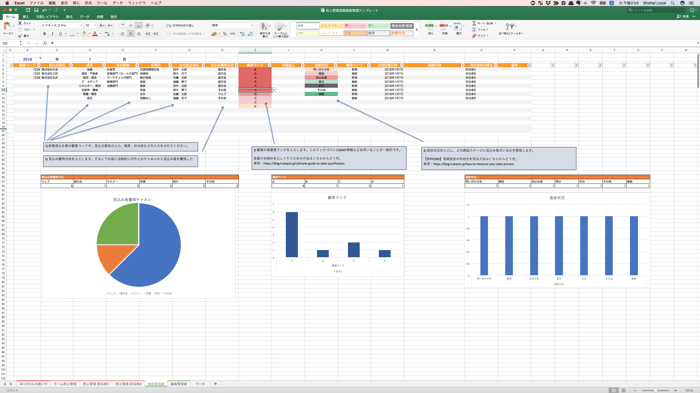
Task: Click AutoSum sigma icon
Action: pos(474,23)
